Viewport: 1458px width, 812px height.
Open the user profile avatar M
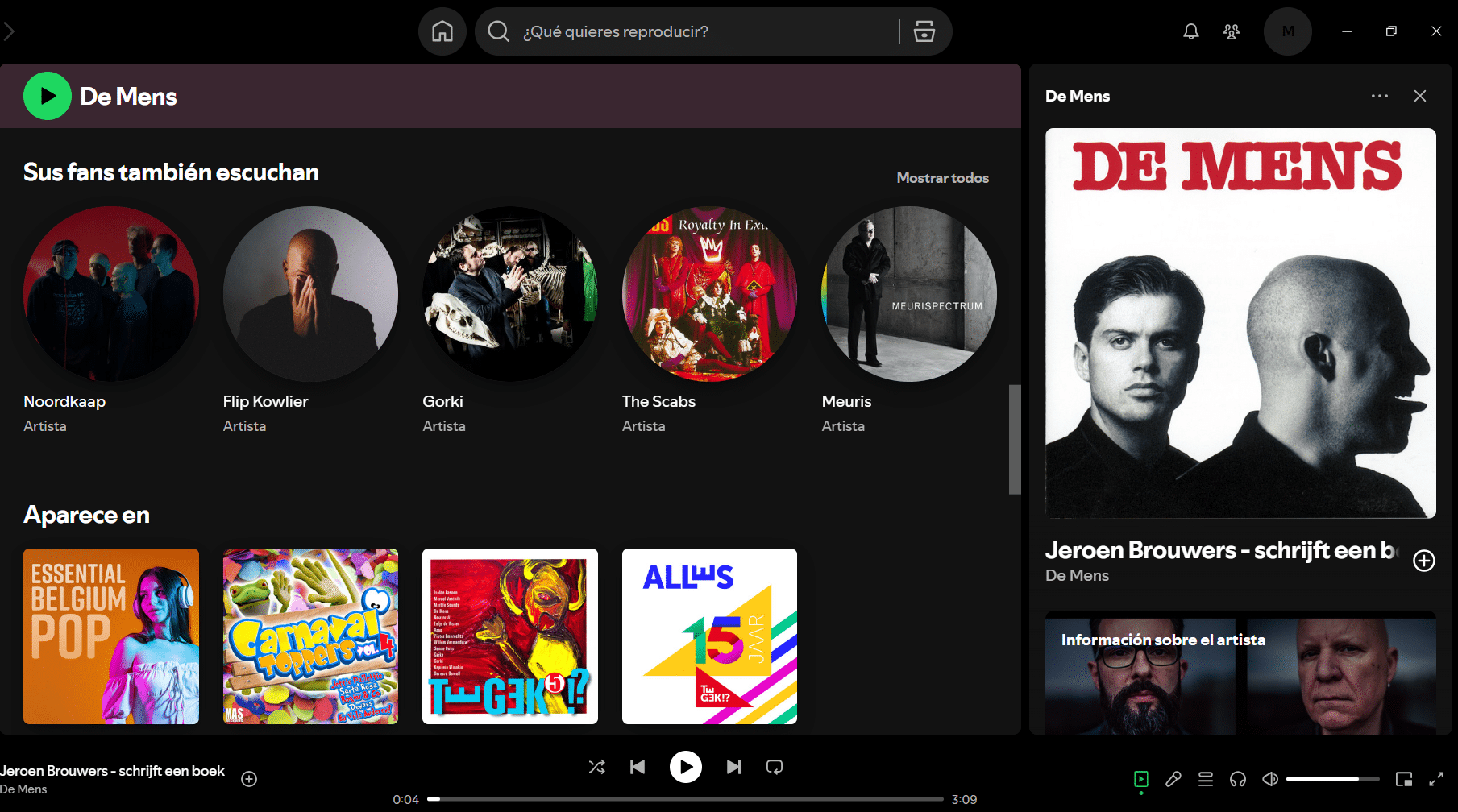pos(1288,31)
